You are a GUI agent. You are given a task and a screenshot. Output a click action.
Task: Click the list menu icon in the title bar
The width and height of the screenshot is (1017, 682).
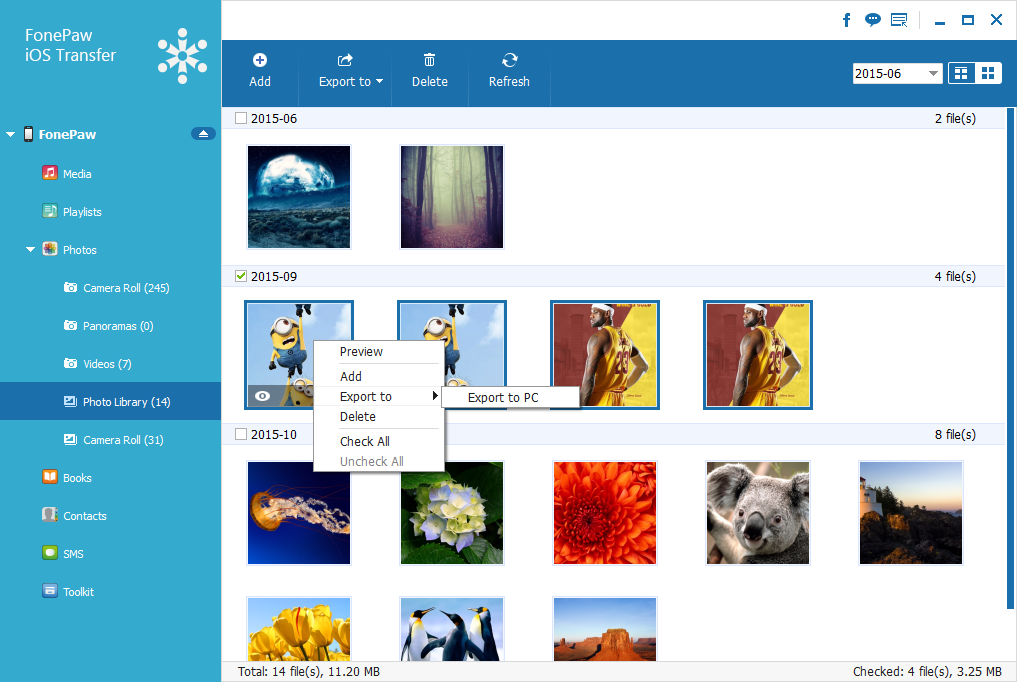click(899, 20)
